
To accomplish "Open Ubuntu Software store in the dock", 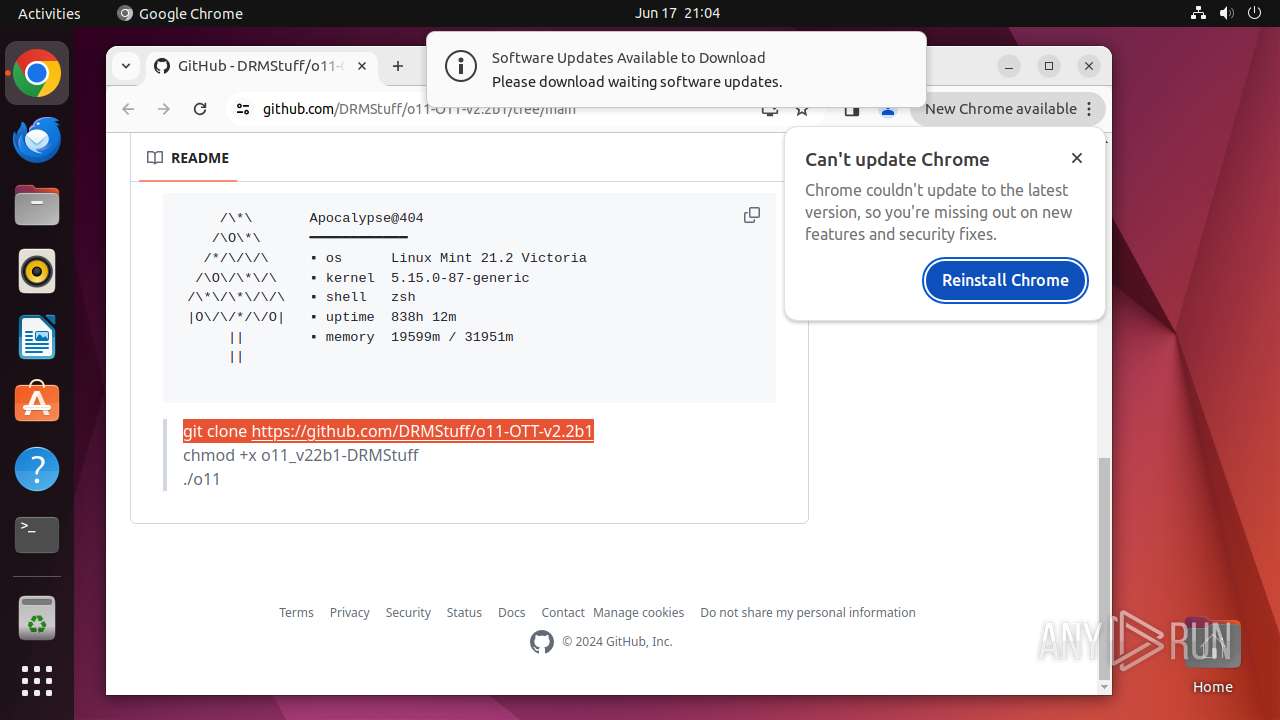I will [37, 403].
